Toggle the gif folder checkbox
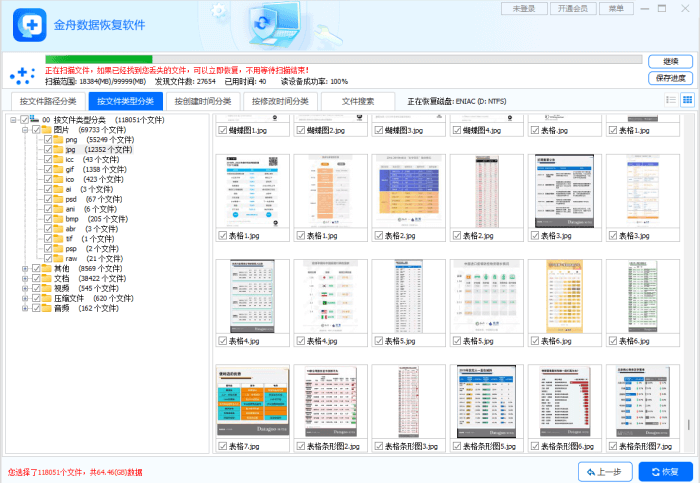 (x=47, y=169)
